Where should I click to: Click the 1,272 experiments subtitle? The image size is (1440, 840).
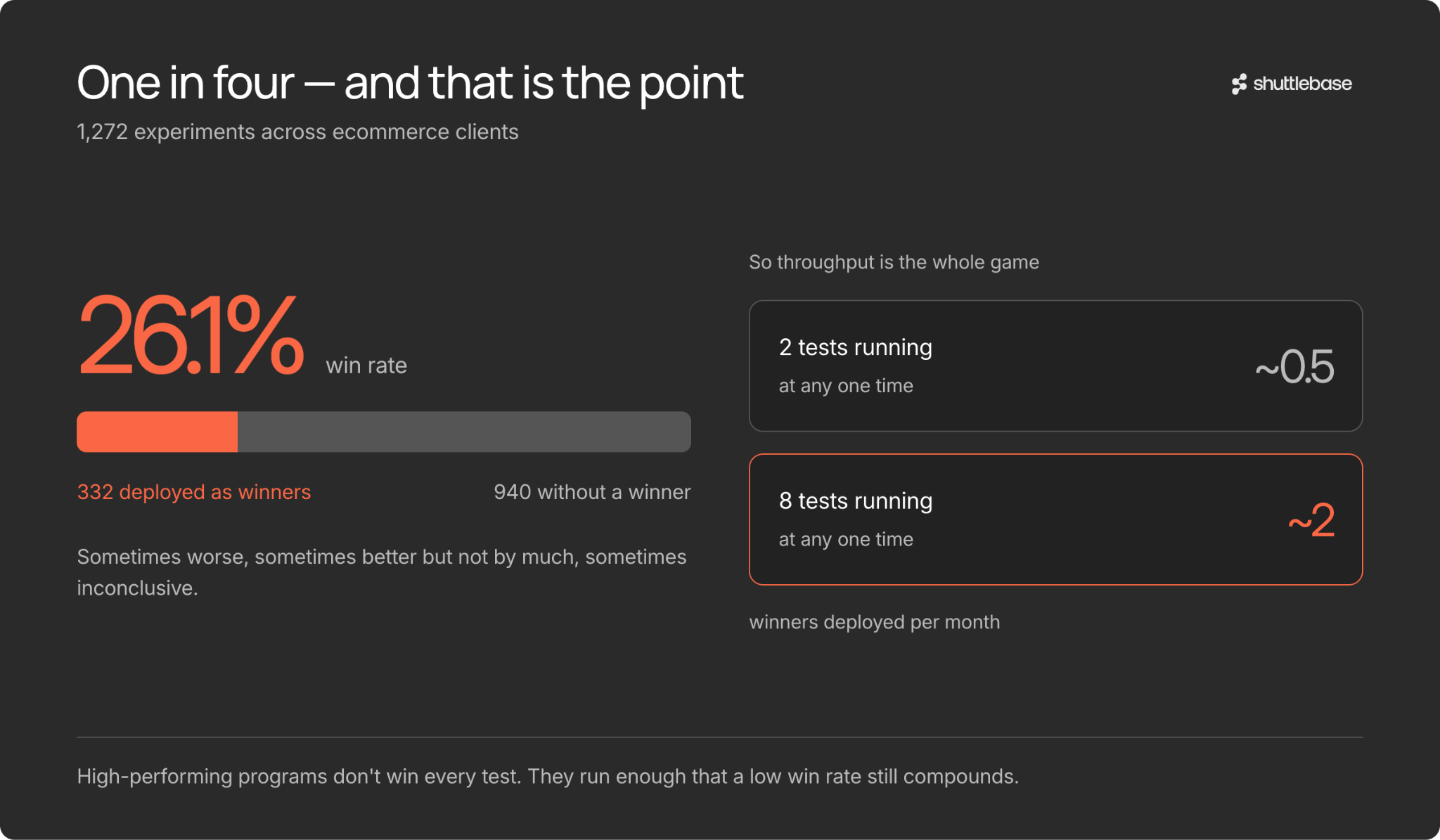(x=297, y=132)
